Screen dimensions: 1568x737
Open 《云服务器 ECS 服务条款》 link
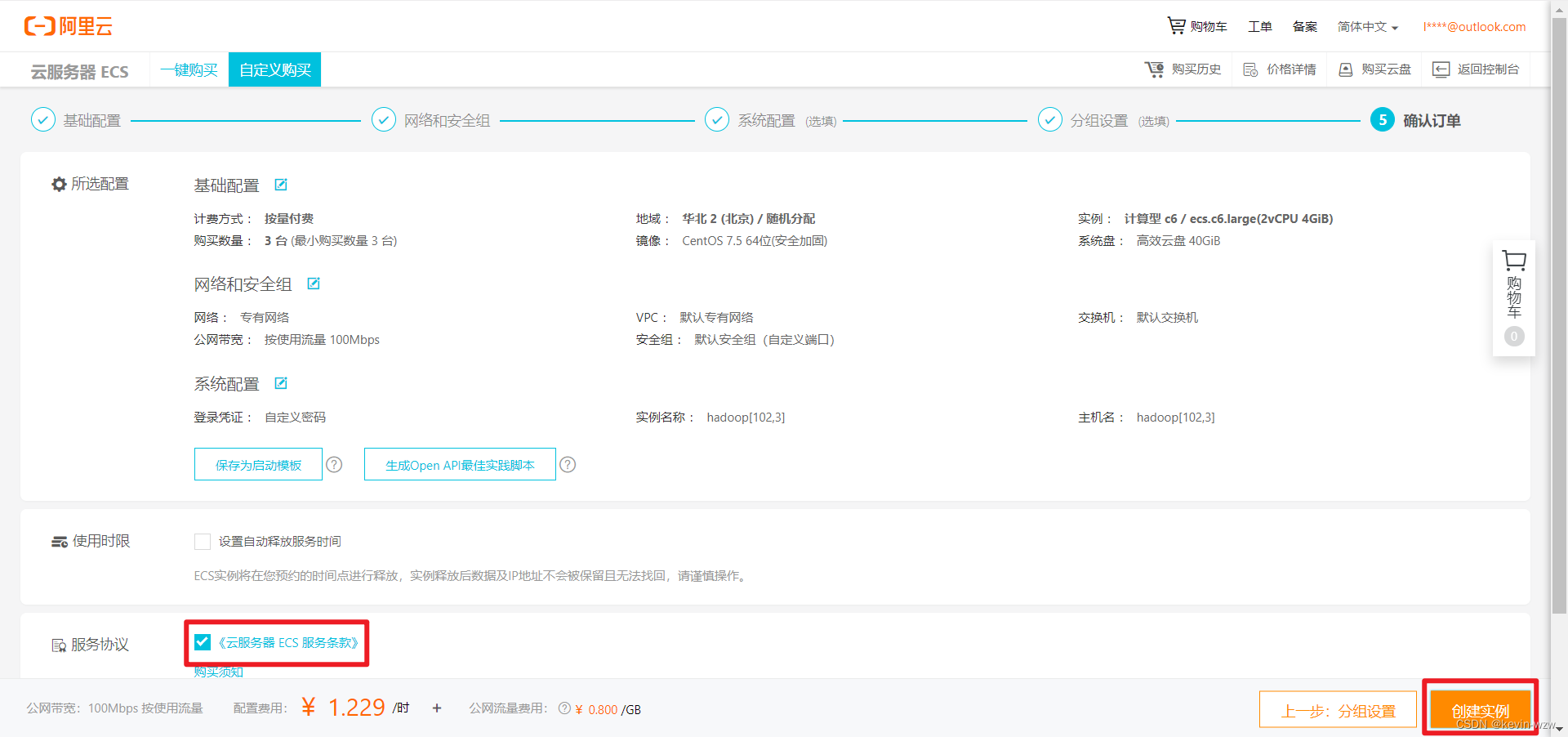pos(288,642)
